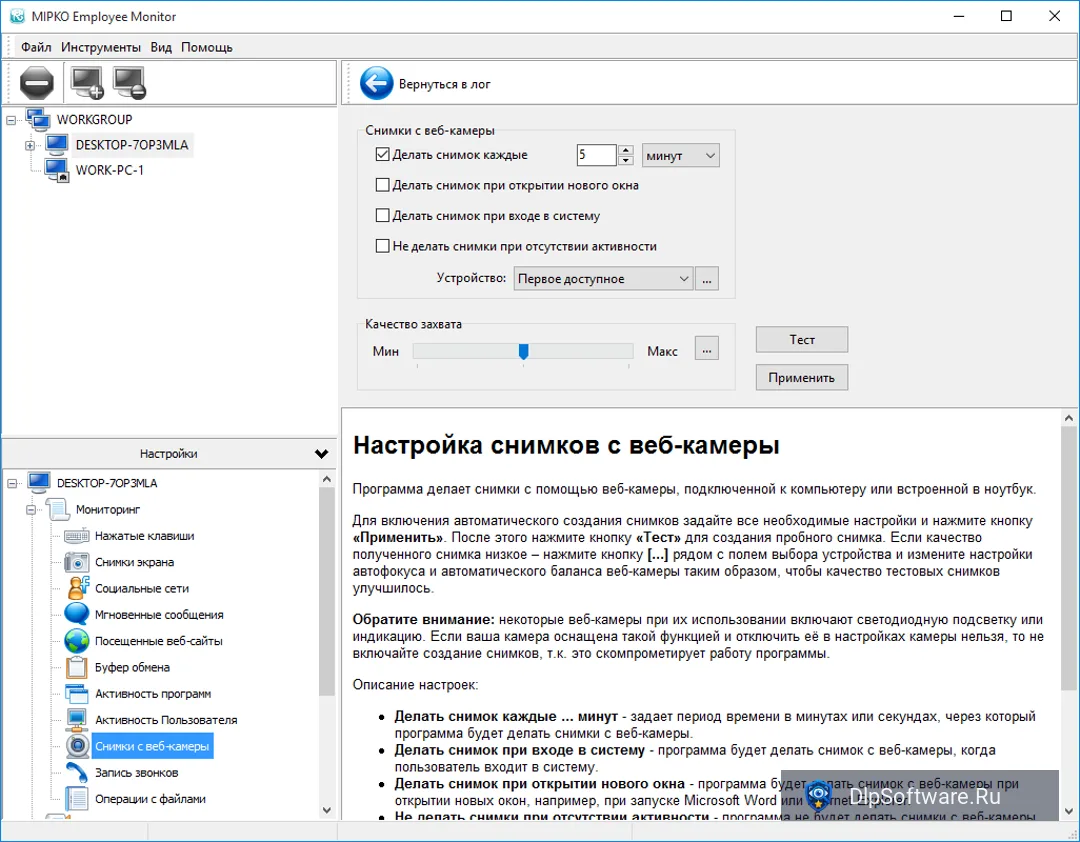This screenshot has width=1080, height=842.
Task: Open the Файл menu
Action: (x=36, y=48)
